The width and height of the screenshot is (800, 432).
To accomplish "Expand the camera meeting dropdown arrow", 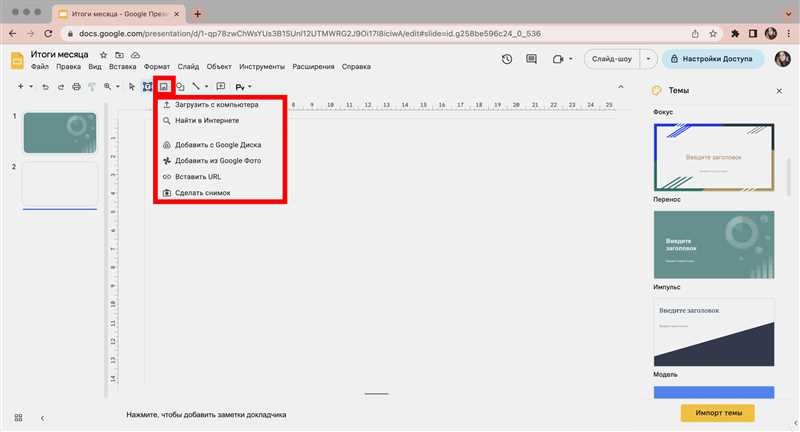I will (x=570, y=59).
